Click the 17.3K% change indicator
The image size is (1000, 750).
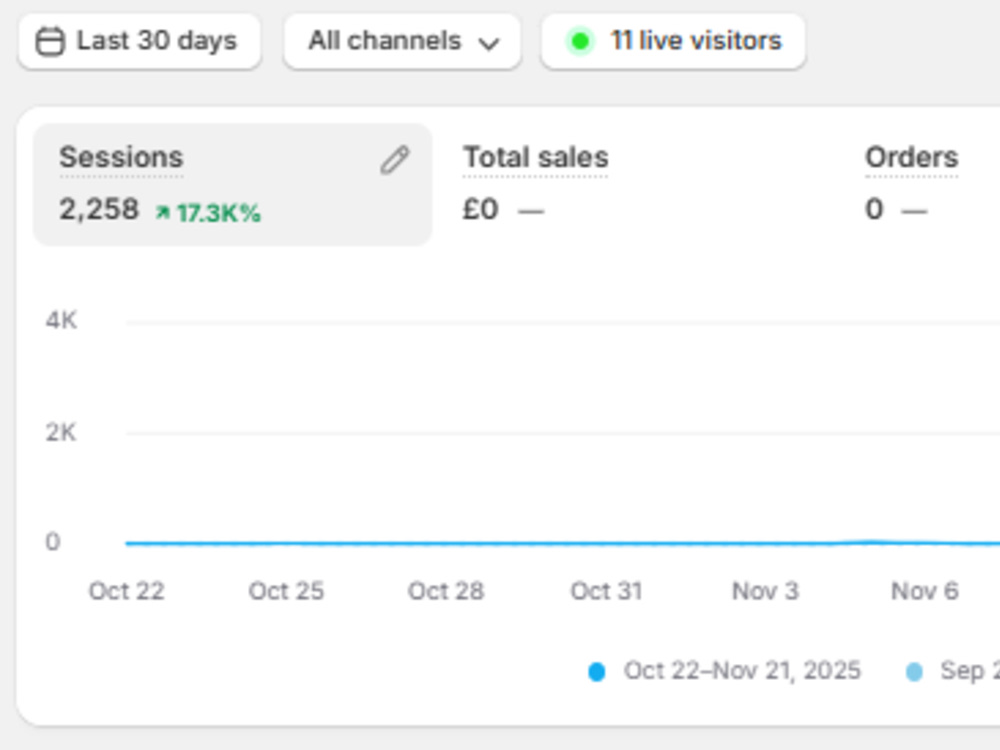click(208, 213)
